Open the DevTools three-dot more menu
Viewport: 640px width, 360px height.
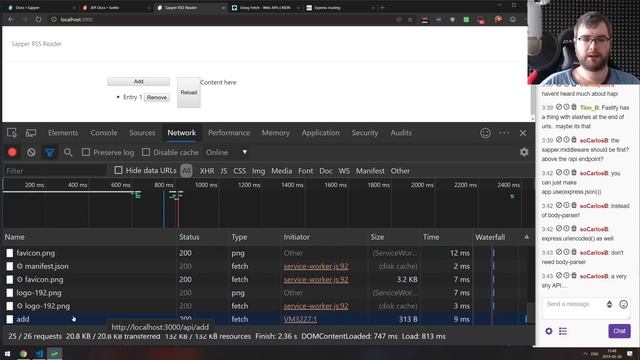coord(504,133)
